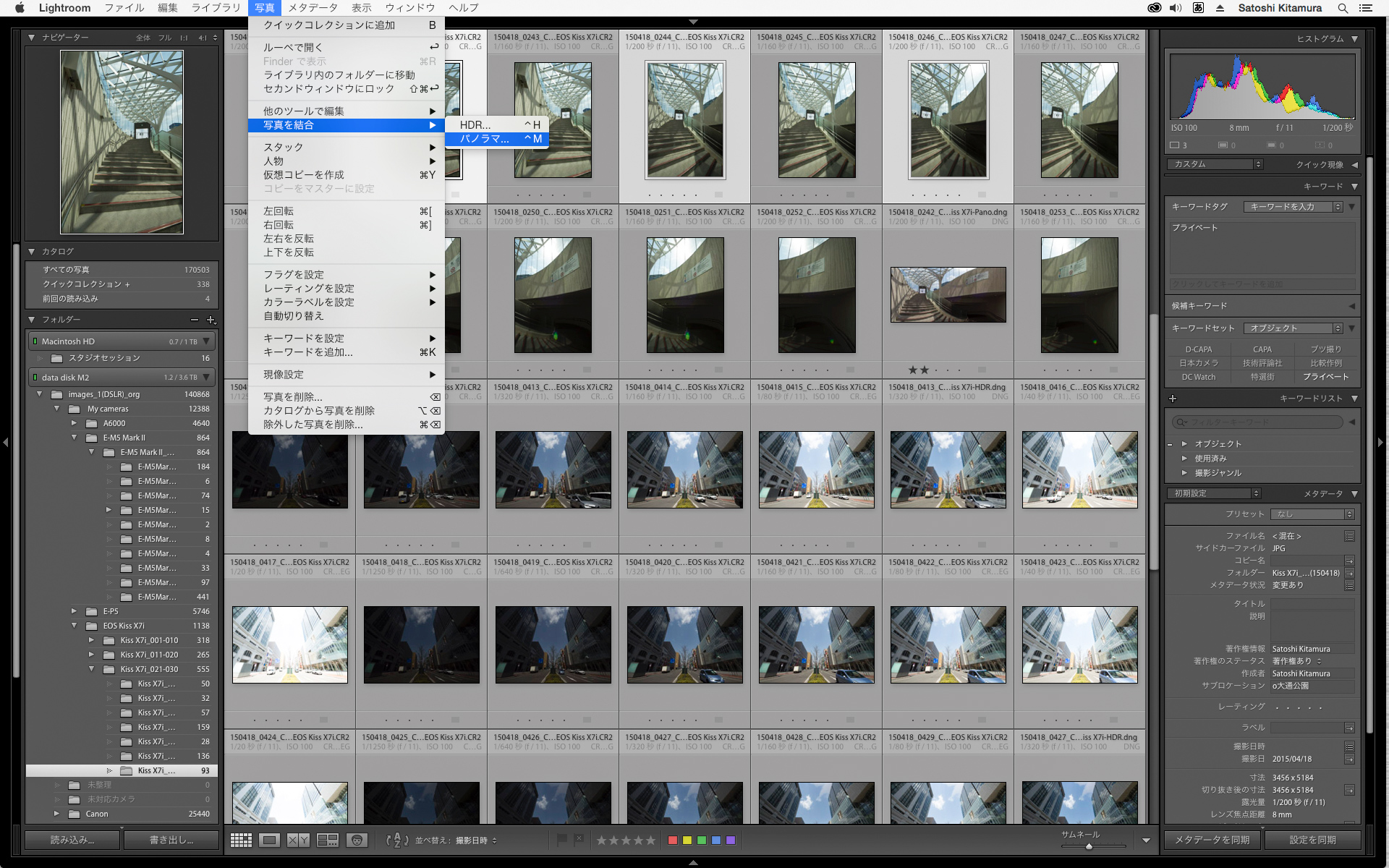The height and width of the screenshot is (868, 1389).
Task: Open people face view icon
Action: pos(357,840)
